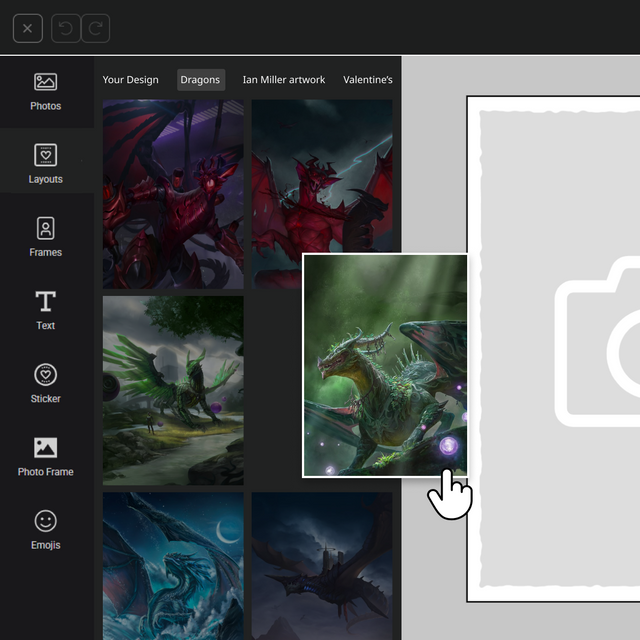640x640 pixels.
Task: Open the Sticker panel
Action: coord(45,383)
